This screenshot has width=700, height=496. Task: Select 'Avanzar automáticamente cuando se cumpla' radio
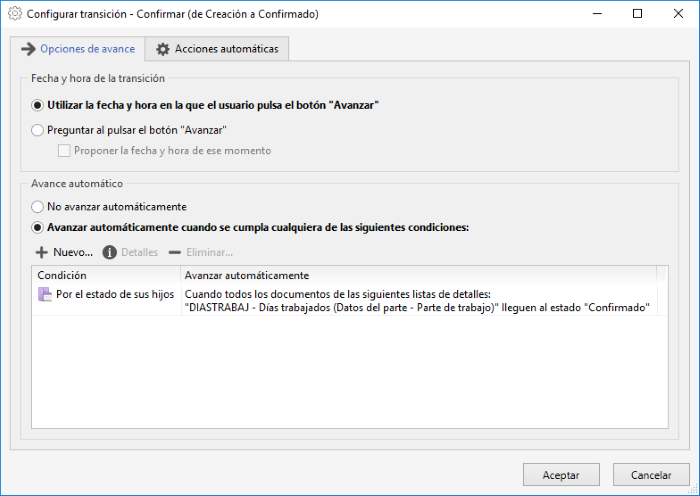click(x=38, y=228)
